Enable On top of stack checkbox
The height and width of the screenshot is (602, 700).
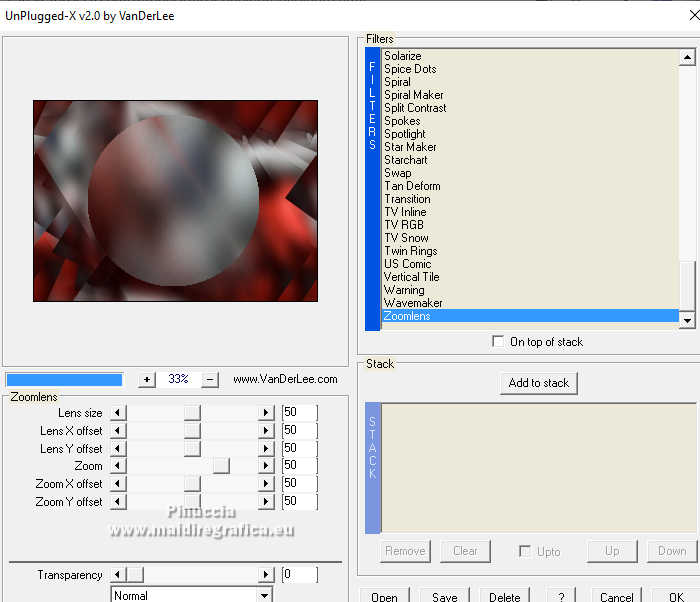pyautogui.click(x=498, y=341)
